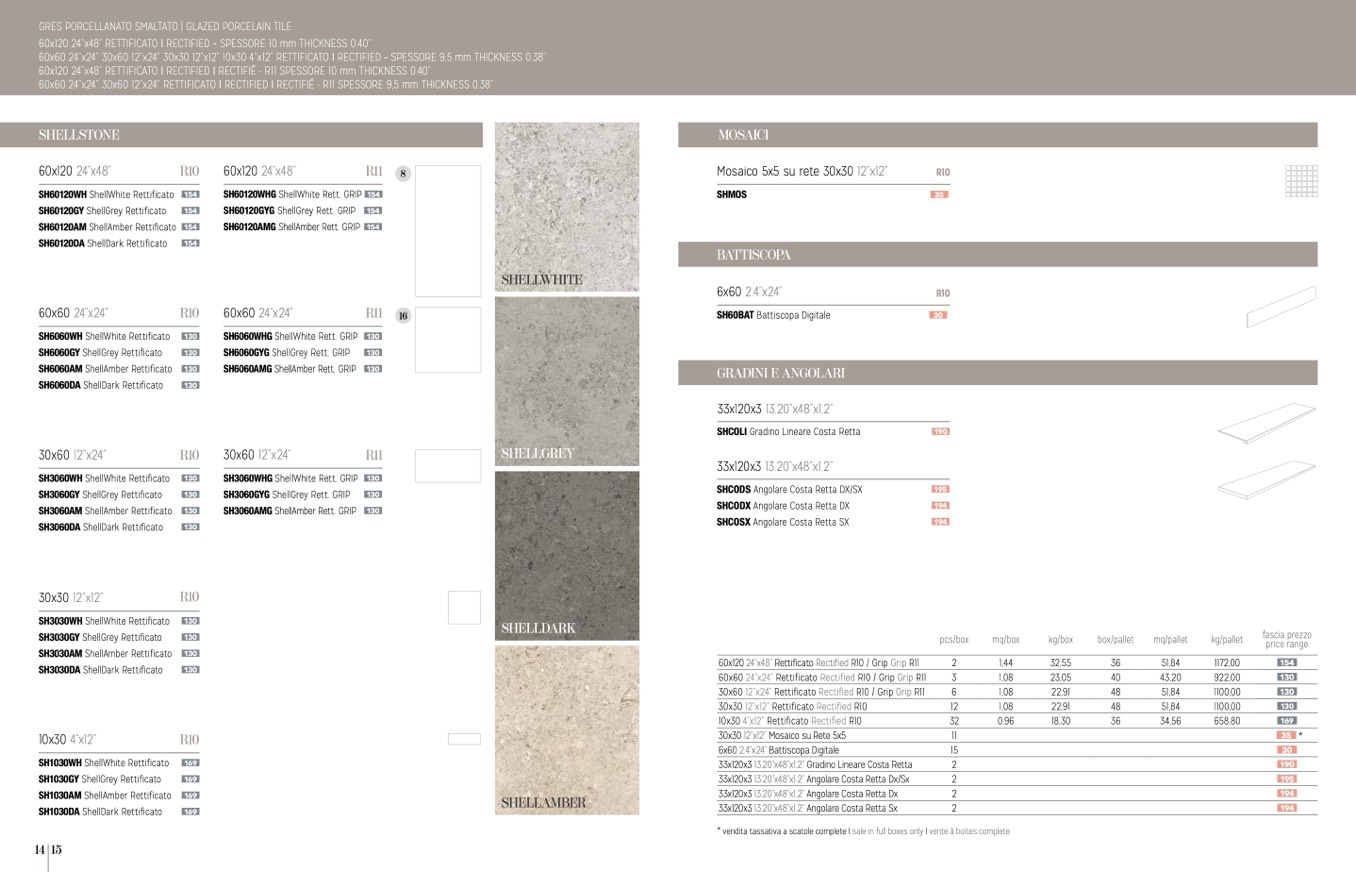Select the ShellAmber tile swatch
The image size is (1356, 872).
point(567,729)
